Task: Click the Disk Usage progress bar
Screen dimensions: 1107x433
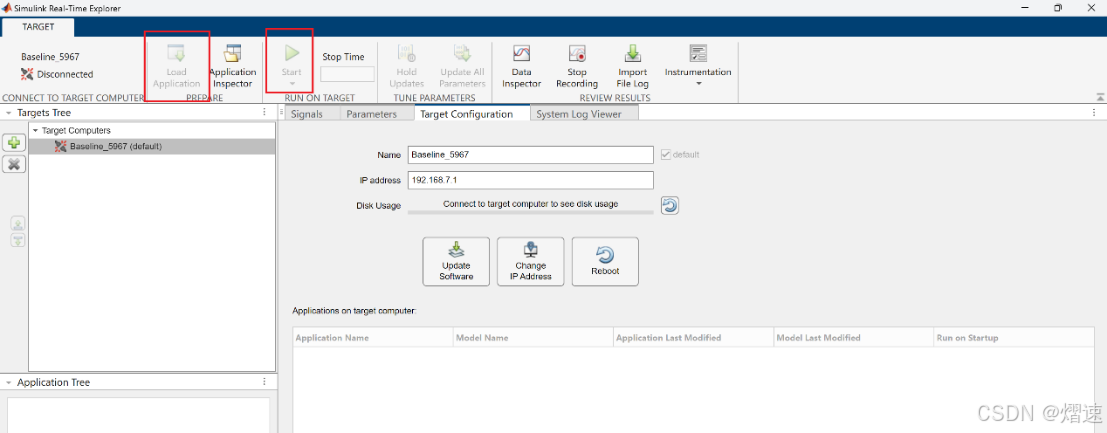Action: 531,211
